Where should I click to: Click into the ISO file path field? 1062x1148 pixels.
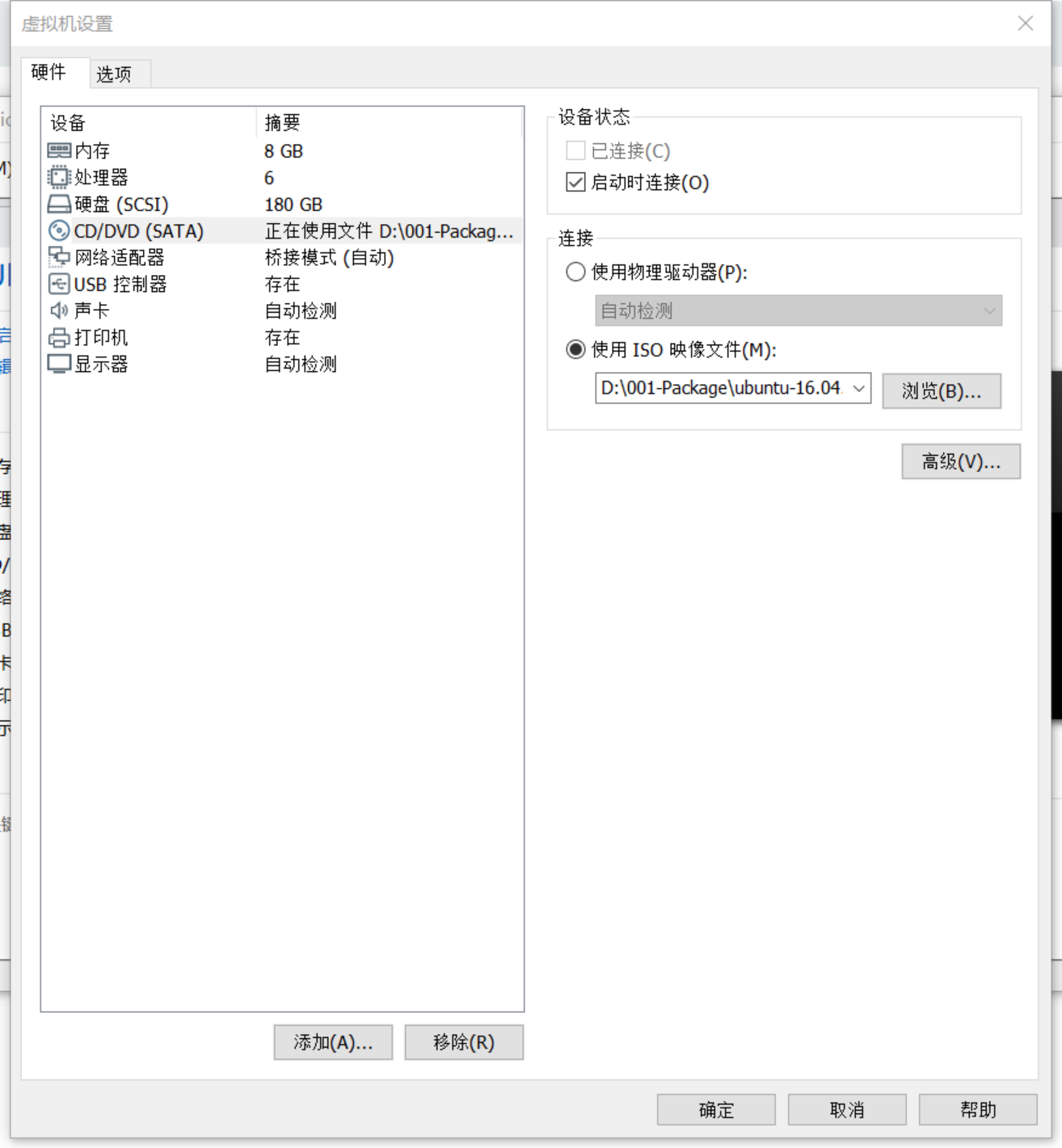[x=722, y=388]
